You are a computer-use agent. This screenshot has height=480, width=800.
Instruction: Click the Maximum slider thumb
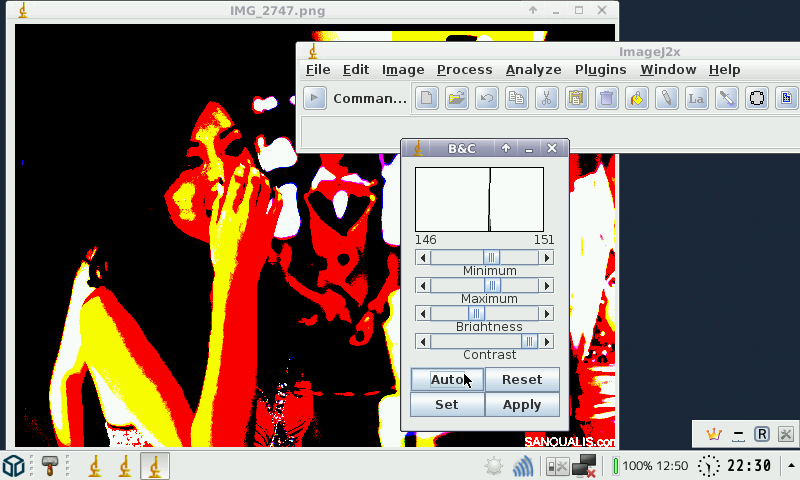[492, 286]
